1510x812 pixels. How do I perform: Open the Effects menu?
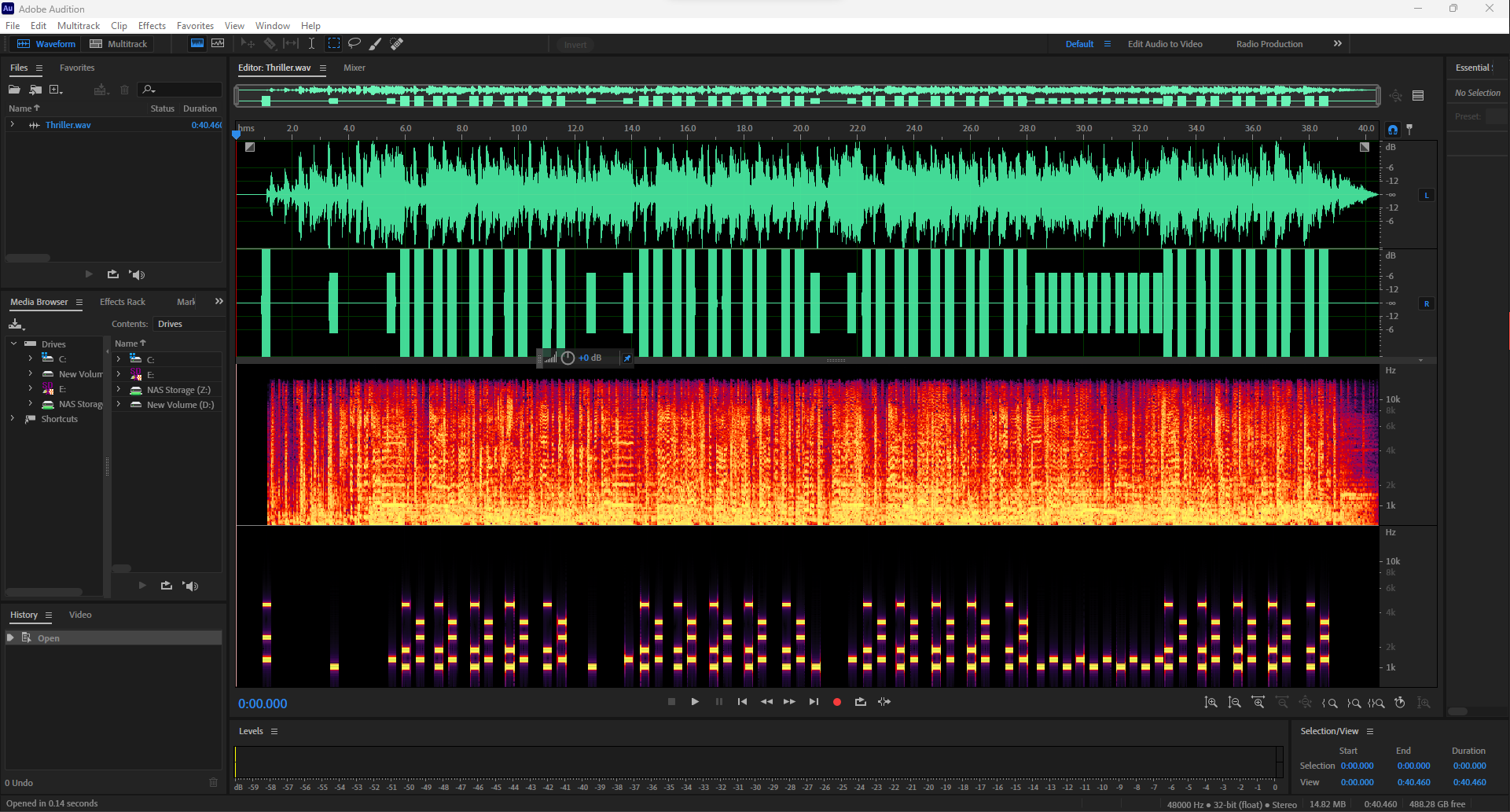152,25
